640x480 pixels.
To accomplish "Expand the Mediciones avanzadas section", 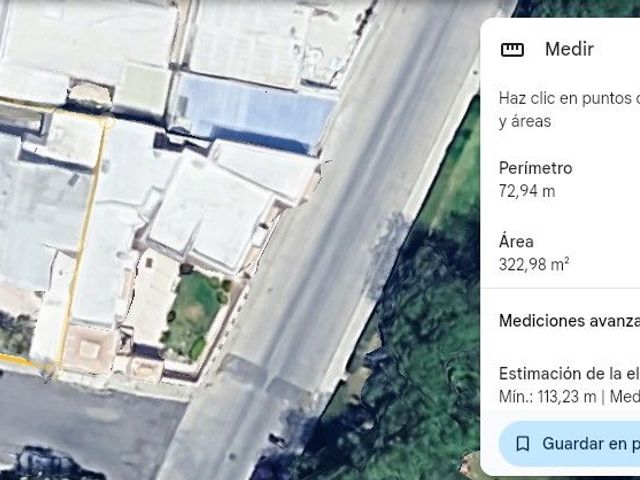I will [569, 321].
